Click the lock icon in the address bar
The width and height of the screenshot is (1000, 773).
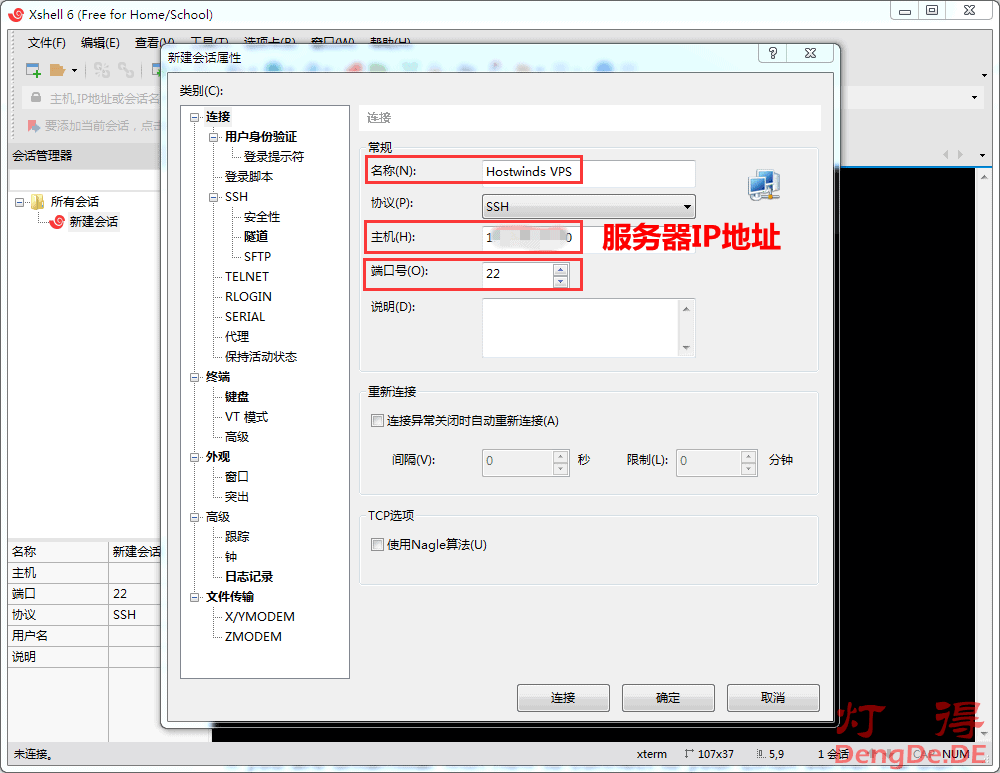[36, 98]
